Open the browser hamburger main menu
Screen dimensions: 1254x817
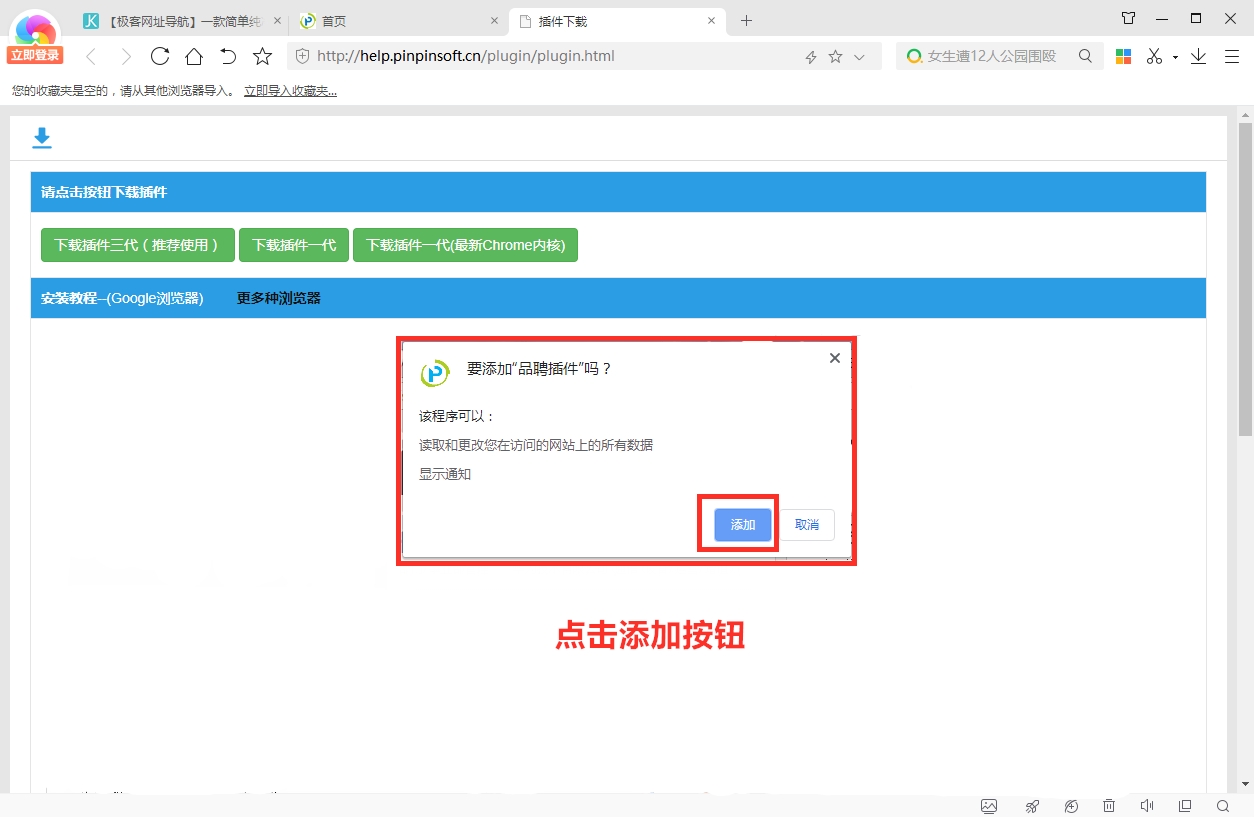click(x=1232, y=56)
